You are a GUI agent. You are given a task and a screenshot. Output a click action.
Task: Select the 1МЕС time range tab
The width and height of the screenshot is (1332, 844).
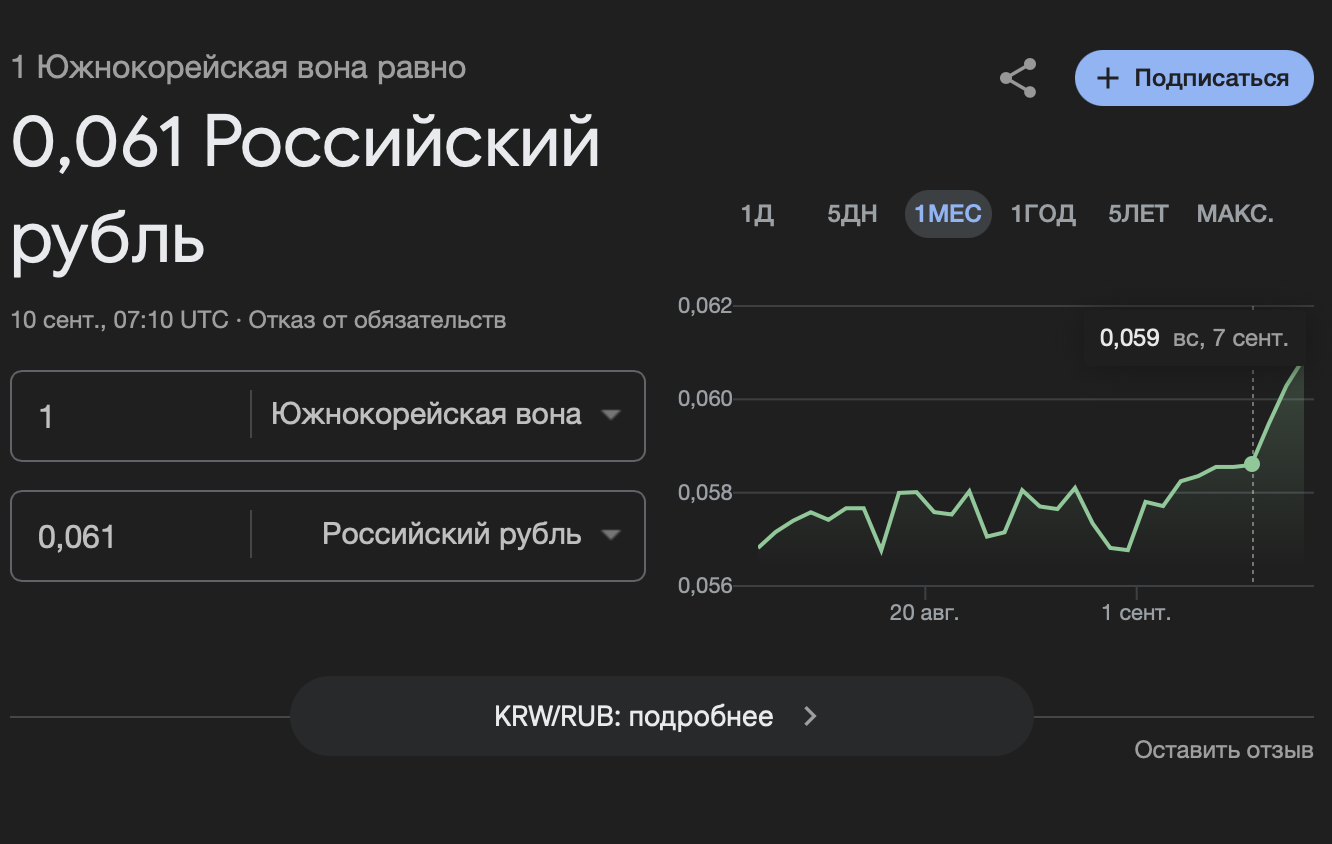point(947,214)
